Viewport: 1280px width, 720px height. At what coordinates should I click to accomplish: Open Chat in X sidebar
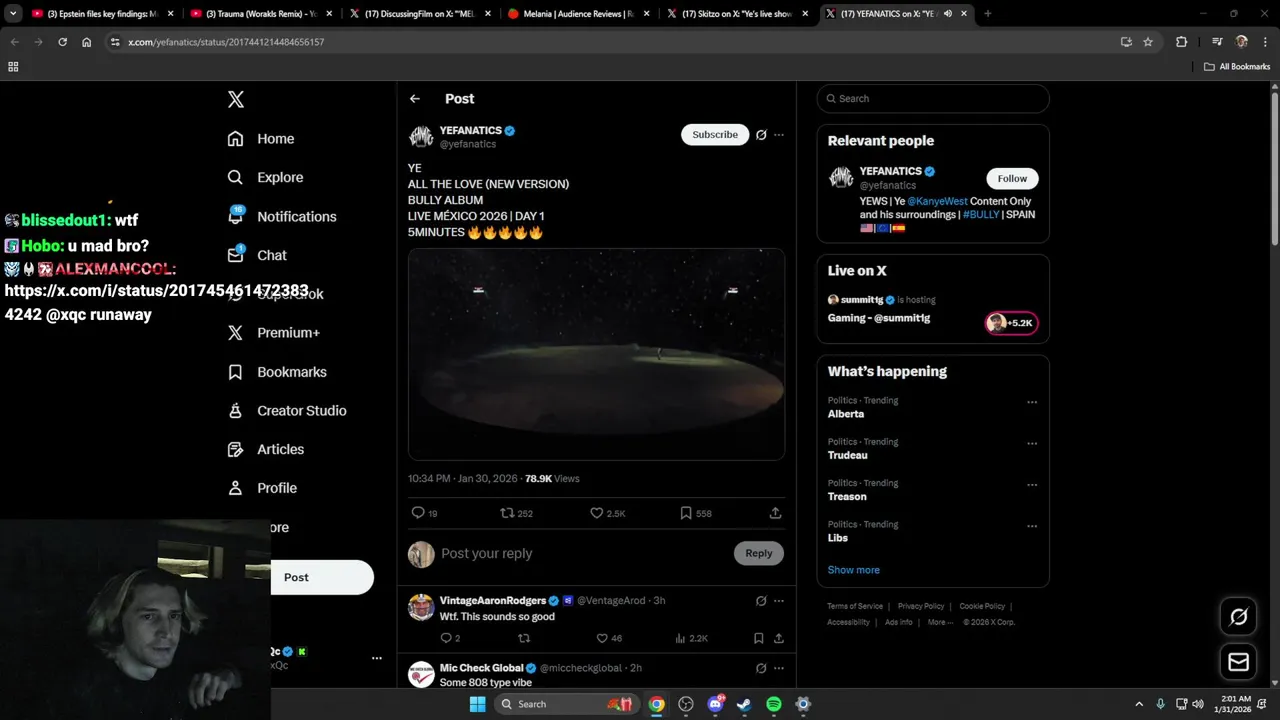(257, 255)
